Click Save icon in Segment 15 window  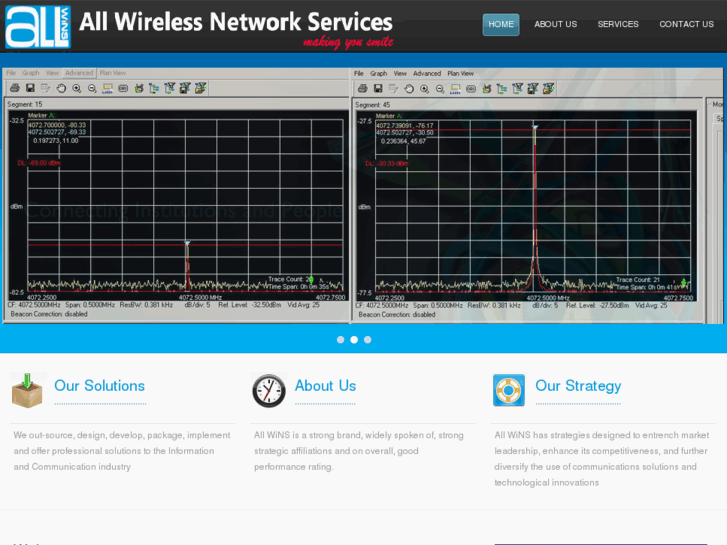(x=30, y=88)
